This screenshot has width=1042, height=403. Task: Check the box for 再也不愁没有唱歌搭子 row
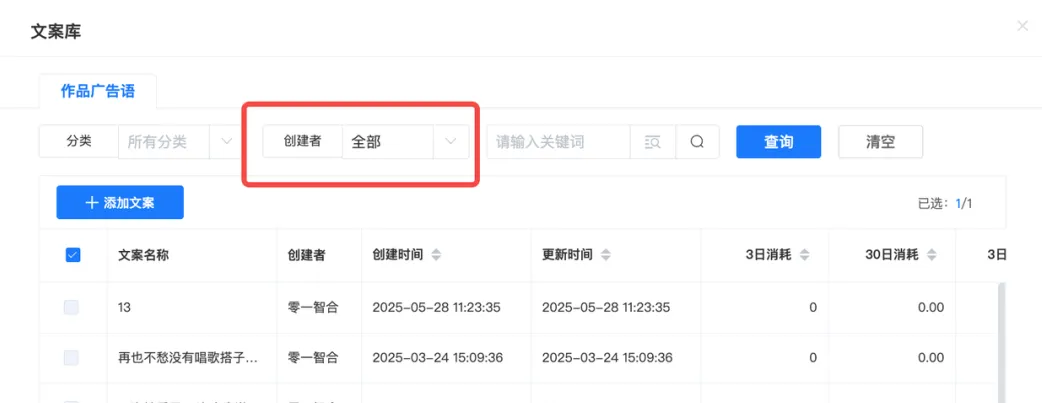(71, 358)
